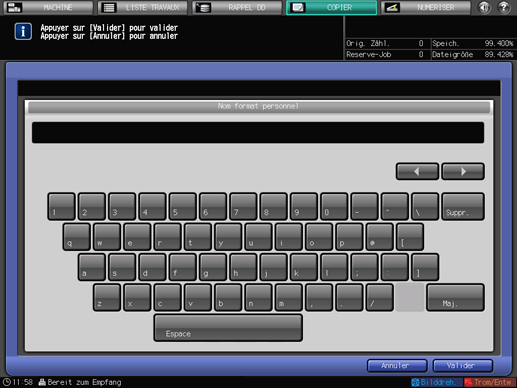Viewport: 517px width, 388px height.
Task: Tap the v key
Action: point(198,297)
